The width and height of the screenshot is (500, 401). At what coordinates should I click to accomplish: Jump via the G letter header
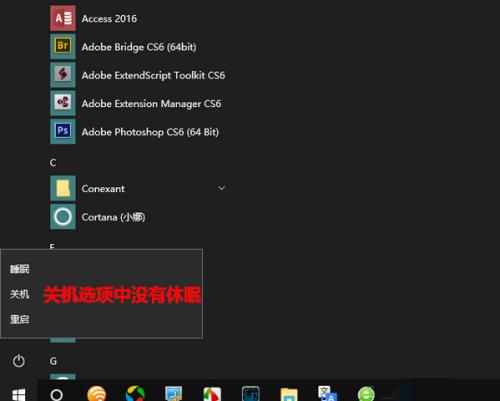[x=53, y=361]
